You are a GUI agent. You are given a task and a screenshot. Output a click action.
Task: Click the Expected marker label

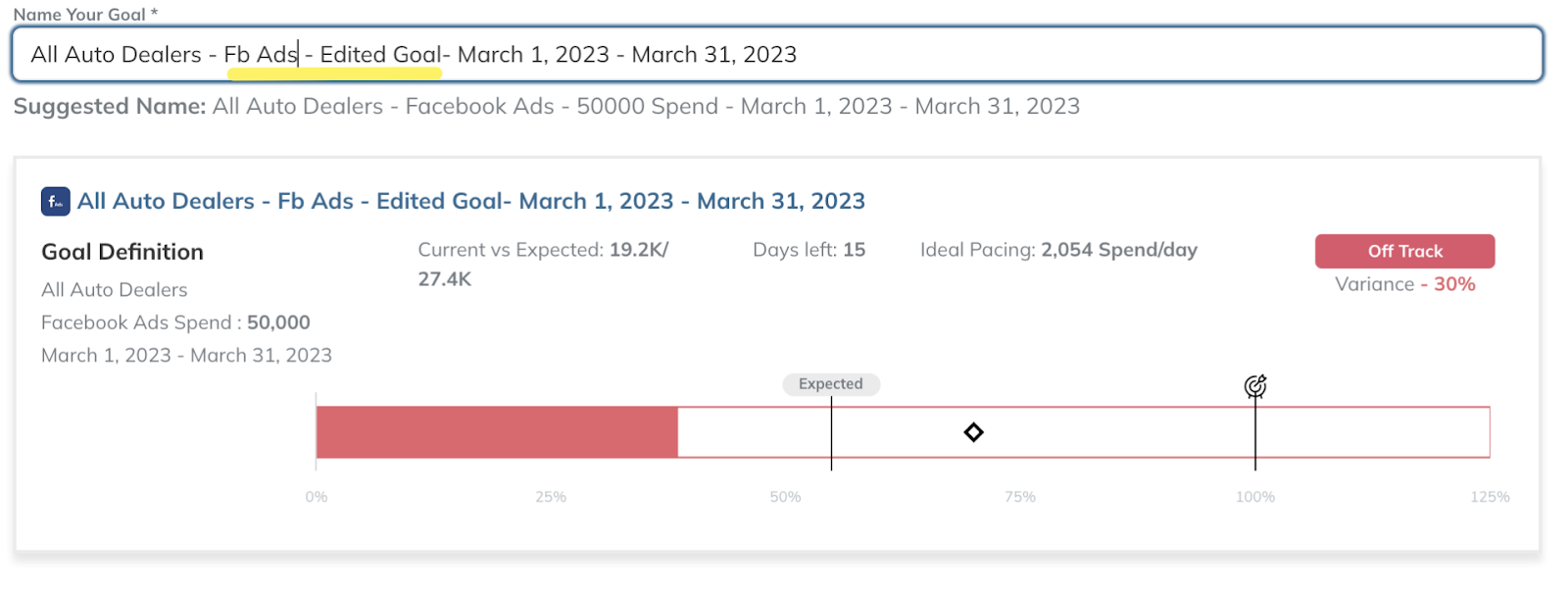tap(830, 384)
